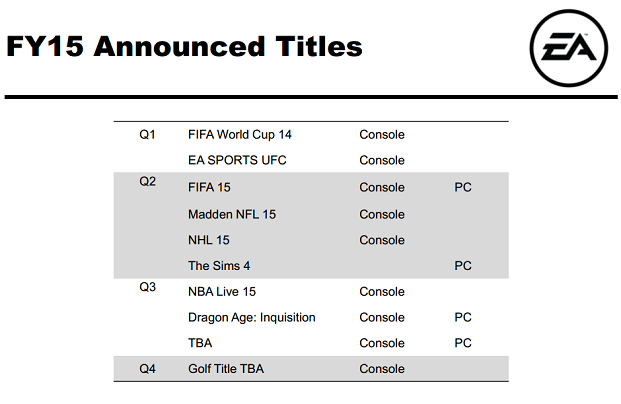
Task: Select the PC platform for FIFA 15
Action: pyautogui.click(x=463, y=187)
